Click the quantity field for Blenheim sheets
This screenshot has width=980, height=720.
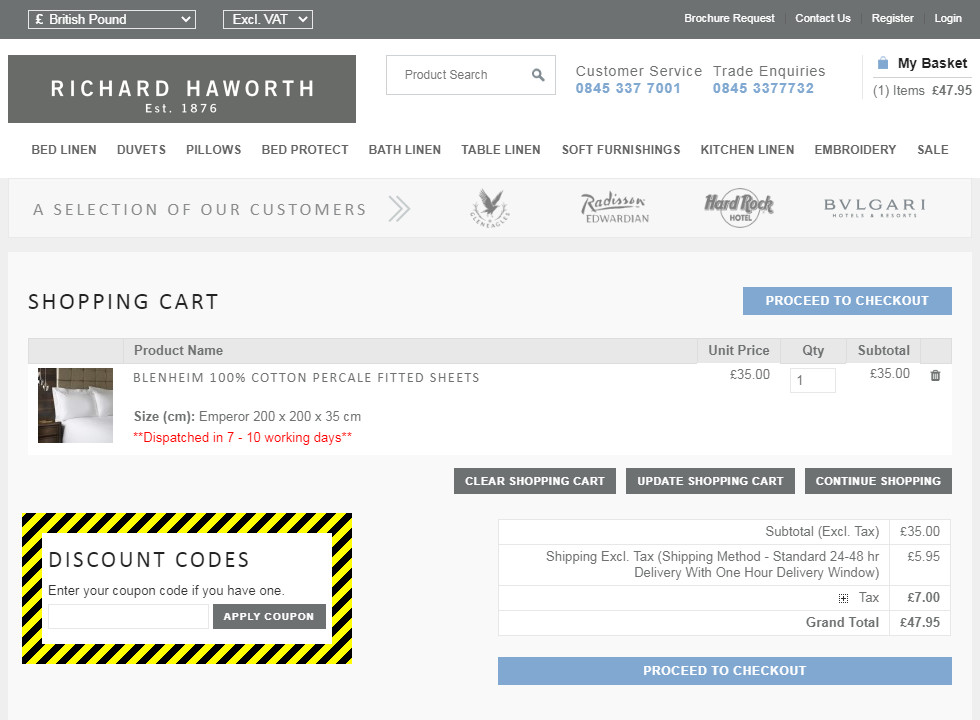(x=812, y=380)
